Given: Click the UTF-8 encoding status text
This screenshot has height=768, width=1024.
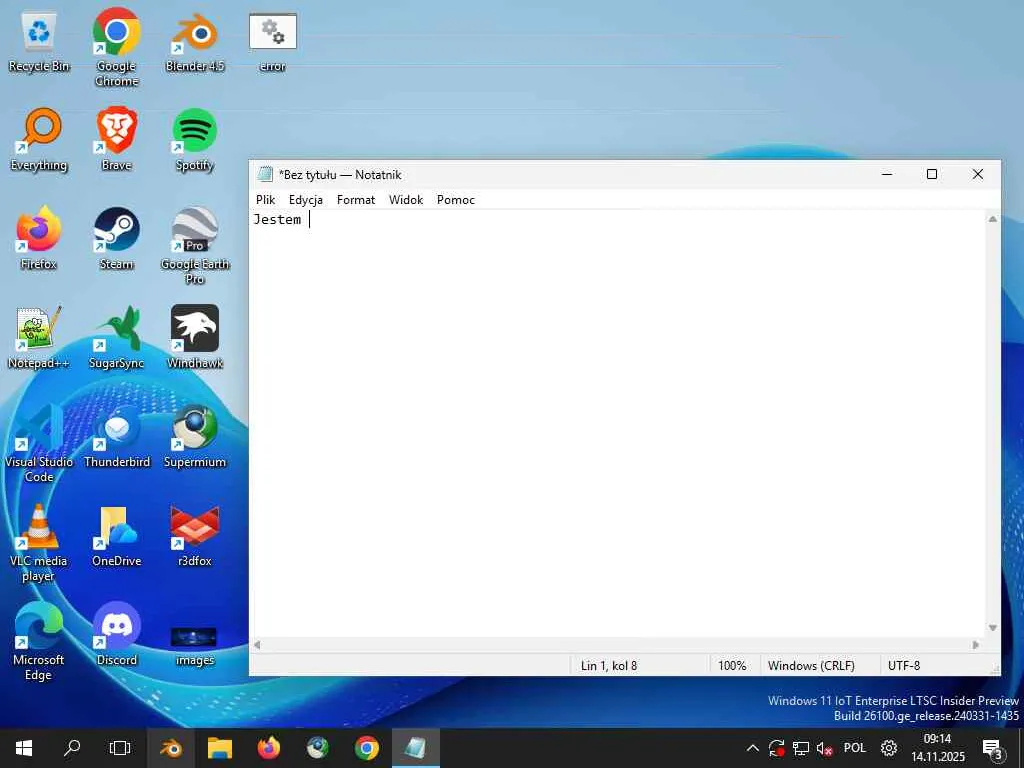Looking at the screenshot, I should point(904,665).
